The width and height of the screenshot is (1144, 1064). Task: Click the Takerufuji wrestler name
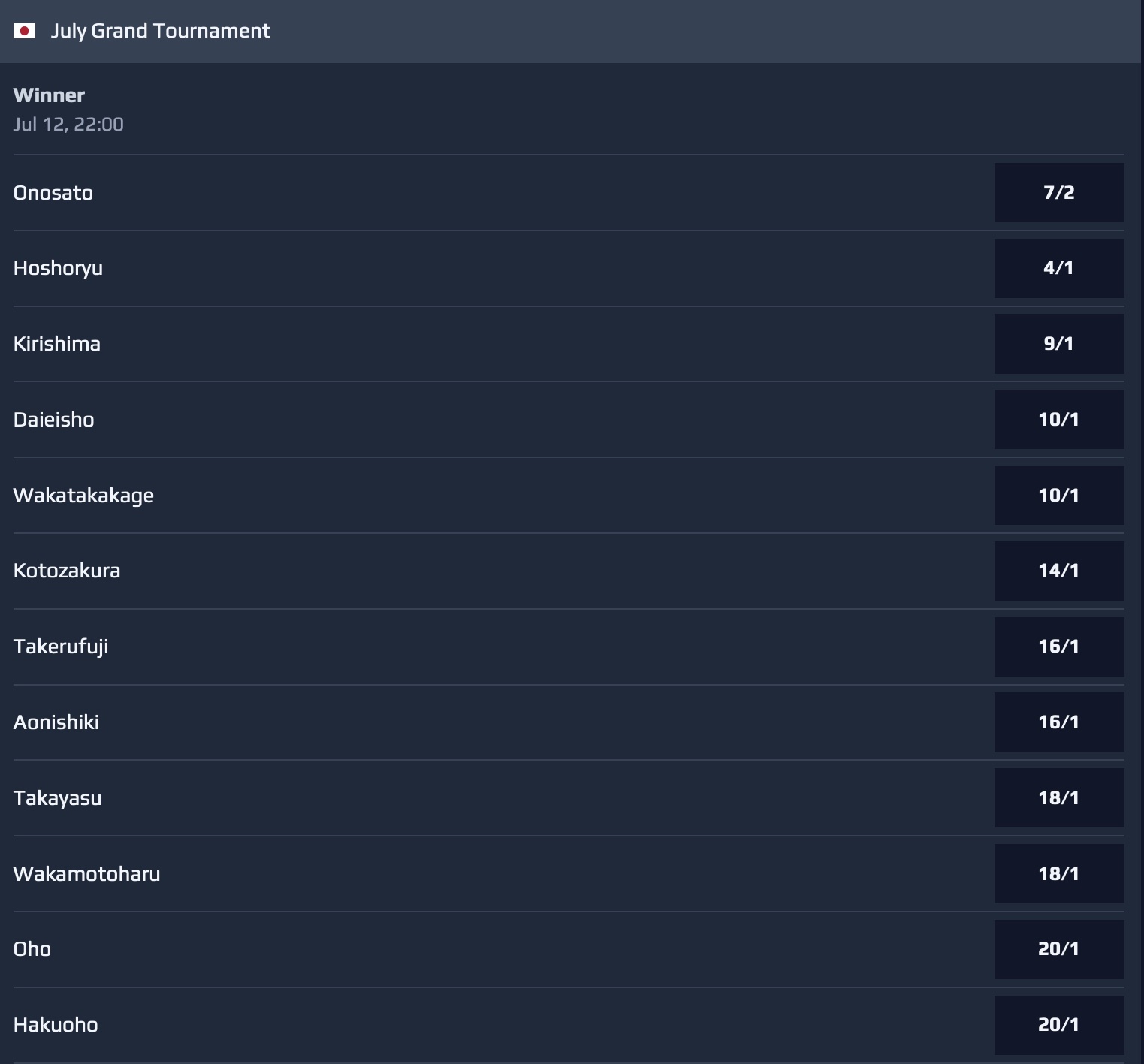pos(61,647)
